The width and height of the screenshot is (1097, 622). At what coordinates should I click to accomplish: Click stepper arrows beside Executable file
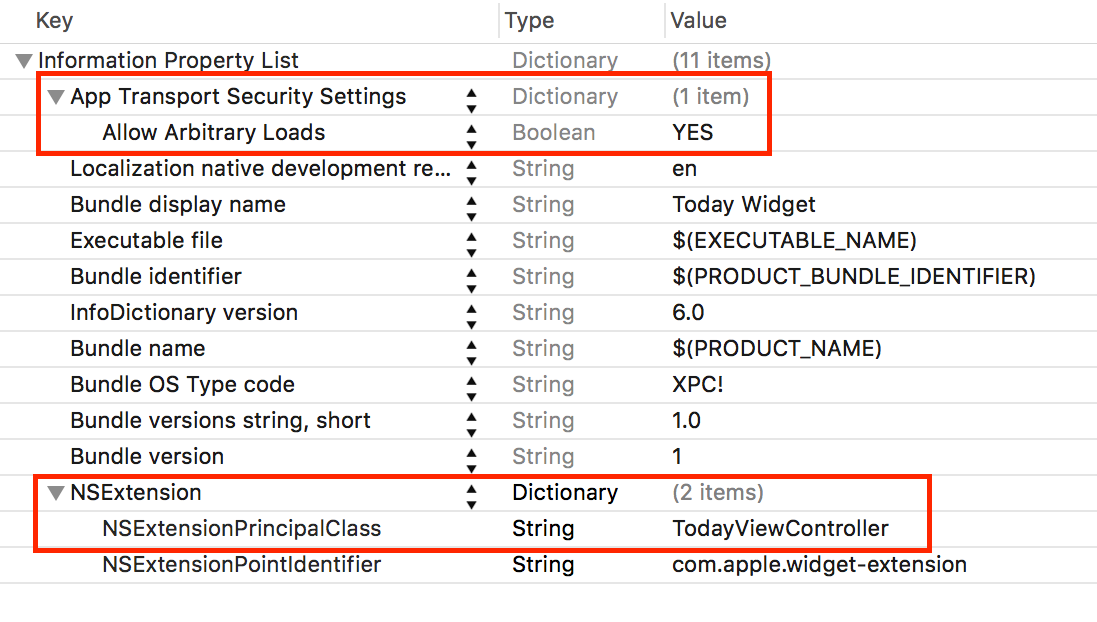[472, 241]
